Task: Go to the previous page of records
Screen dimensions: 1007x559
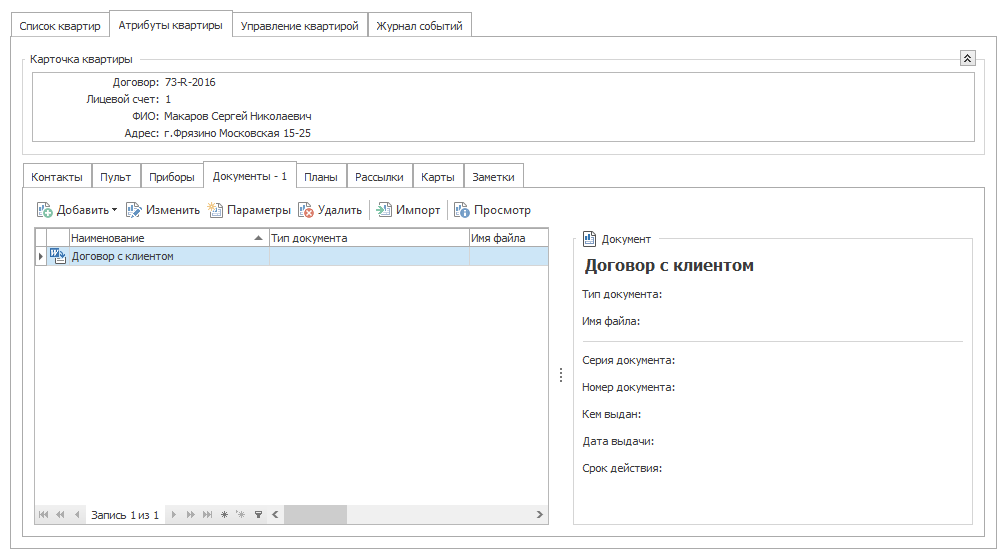Action: coord(60,515)
